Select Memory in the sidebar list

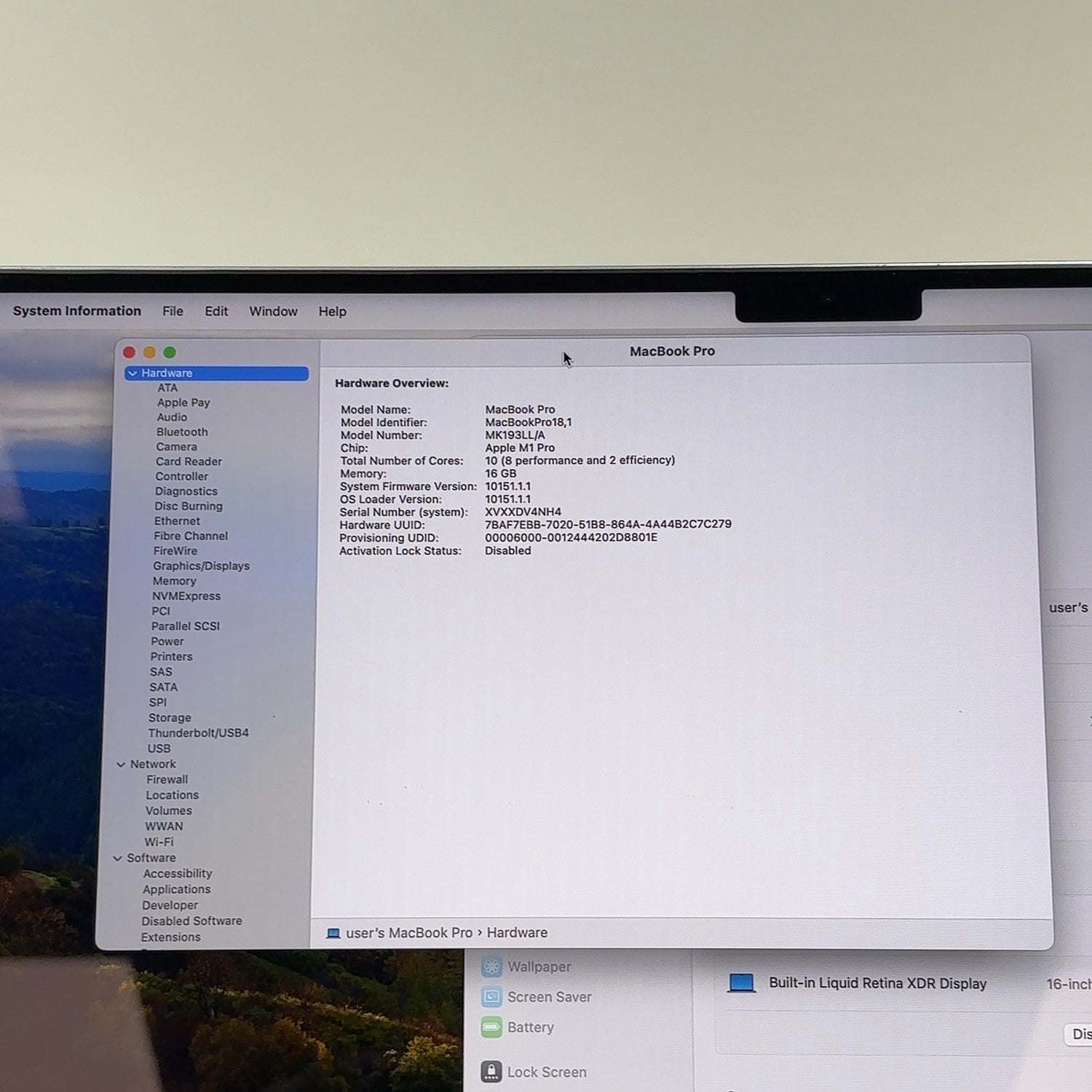pos(175,581)
